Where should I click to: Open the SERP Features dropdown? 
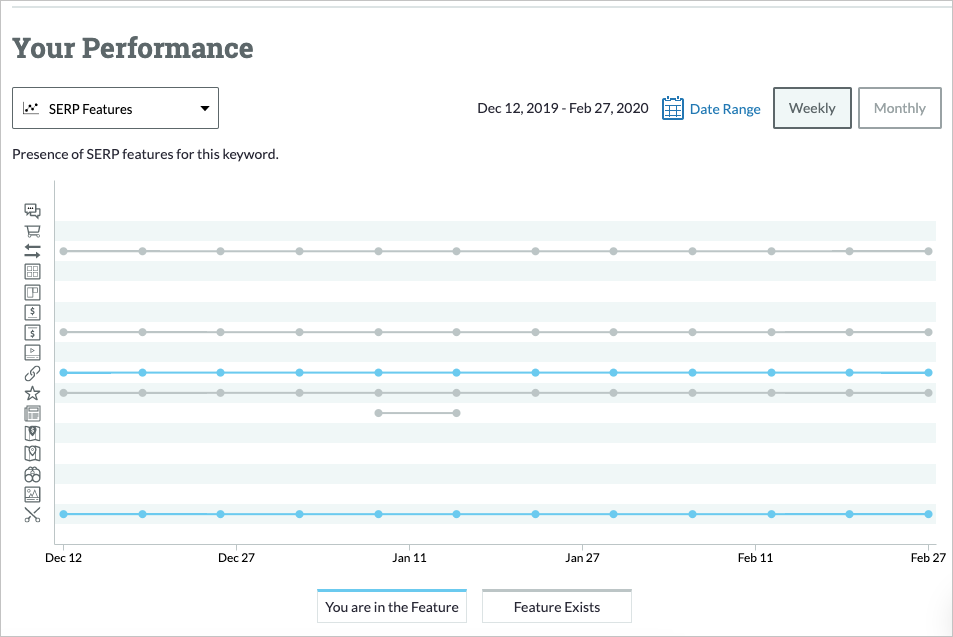(114, 108)
